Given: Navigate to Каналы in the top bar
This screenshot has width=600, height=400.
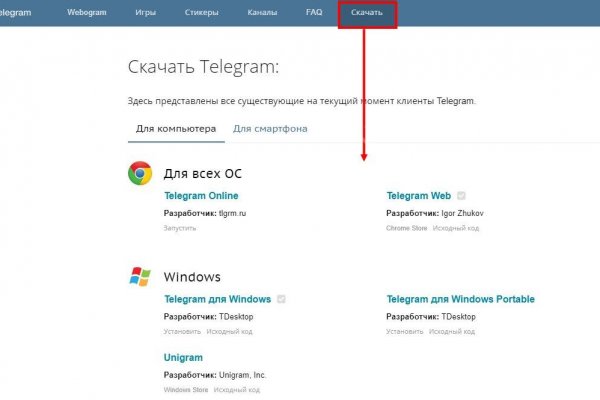Looking at the screenshot, I should [262, 14].
